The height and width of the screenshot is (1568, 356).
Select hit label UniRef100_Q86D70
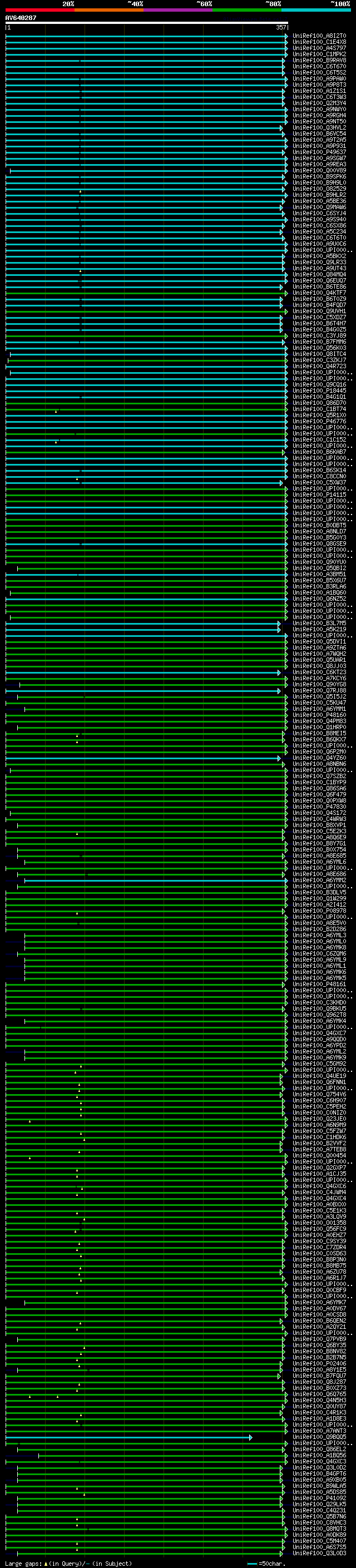319,403
